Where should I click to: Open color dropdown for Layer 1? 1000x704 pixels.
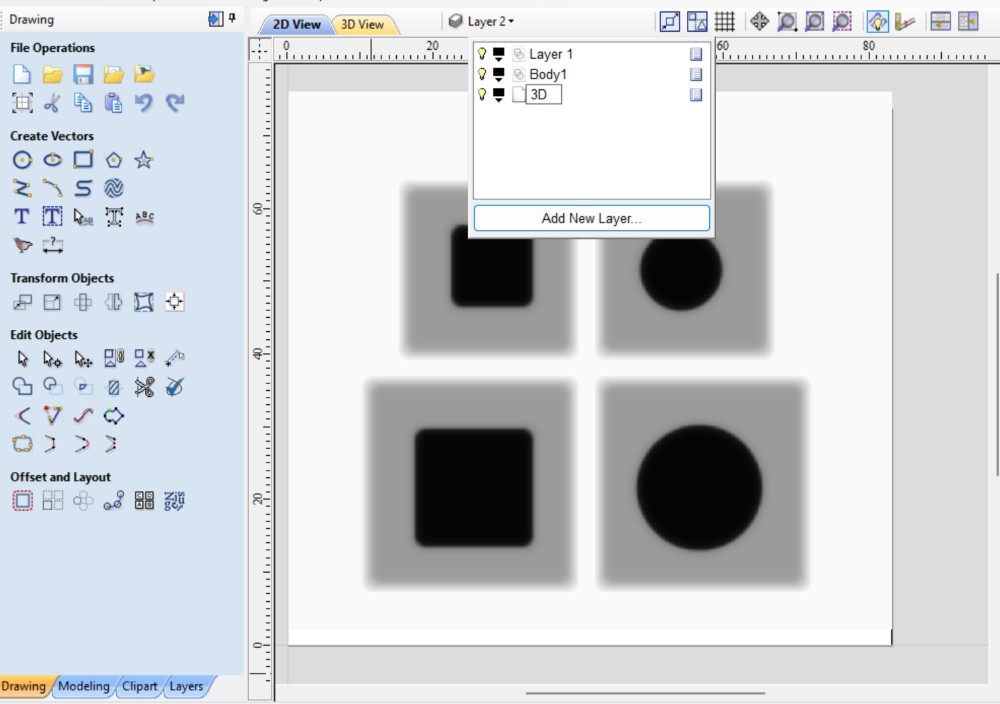499,55
